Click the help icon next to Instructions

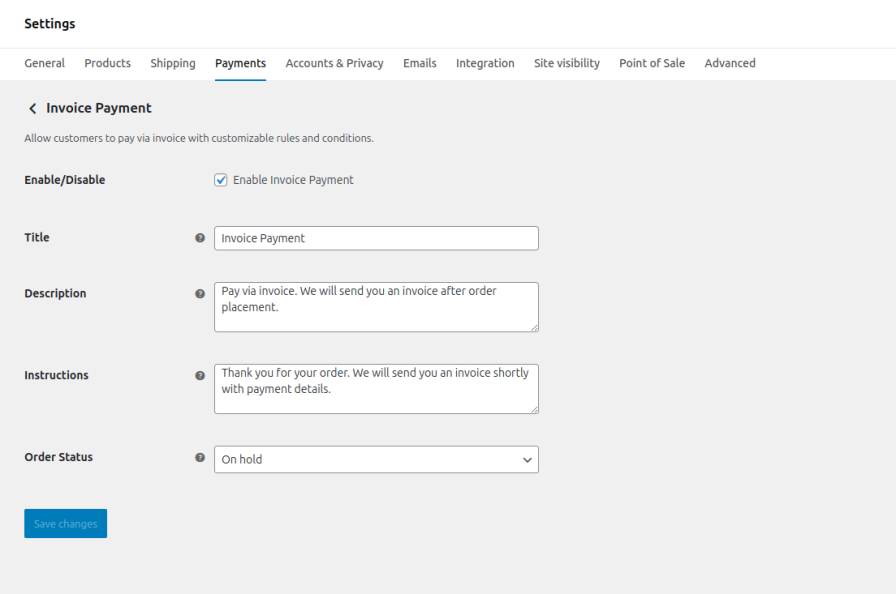click(x=200, y=376)
